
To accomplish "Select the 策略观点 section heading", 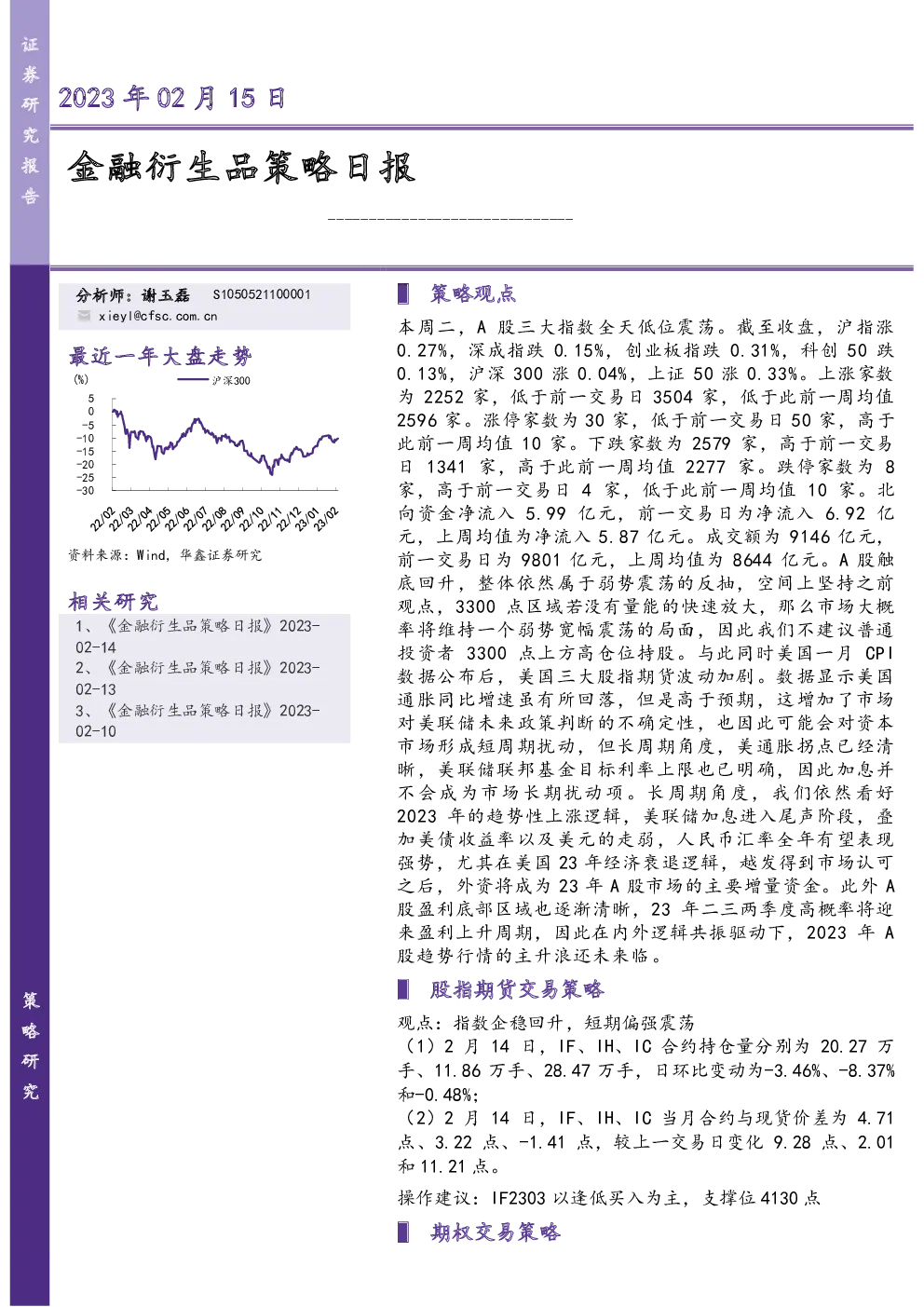I will [472, 294].
